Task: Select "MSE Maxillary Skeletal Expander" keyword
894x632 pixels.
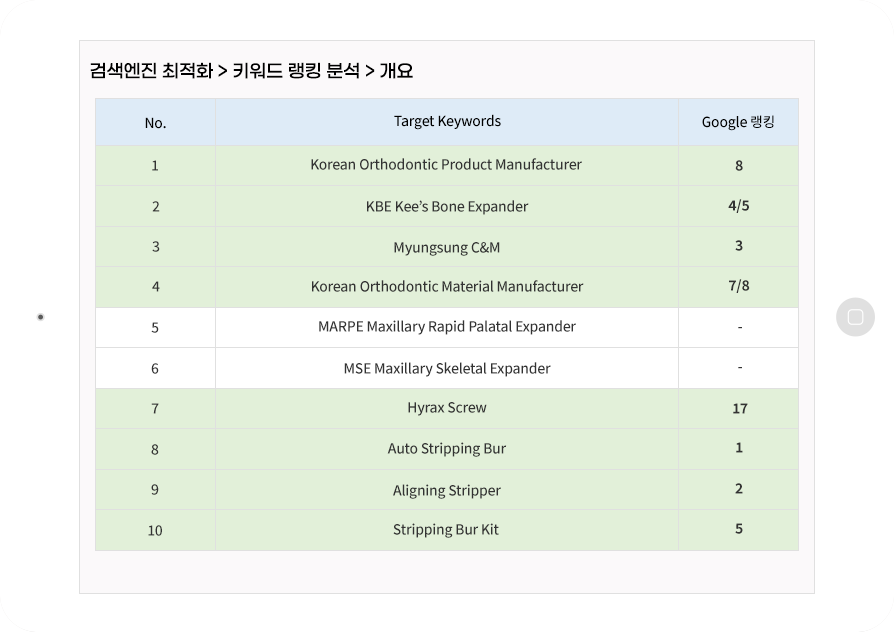Action: [x=447, y=368]
